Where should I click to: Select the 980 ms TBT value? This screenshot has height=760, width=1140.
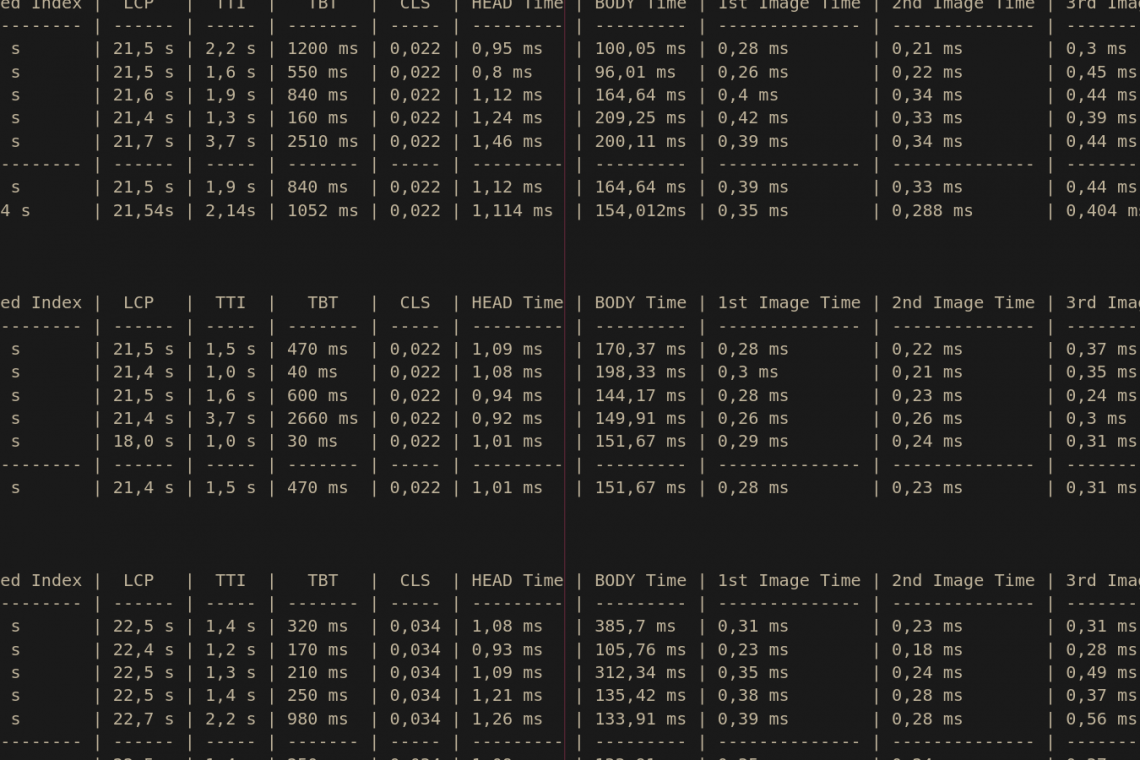317,719
